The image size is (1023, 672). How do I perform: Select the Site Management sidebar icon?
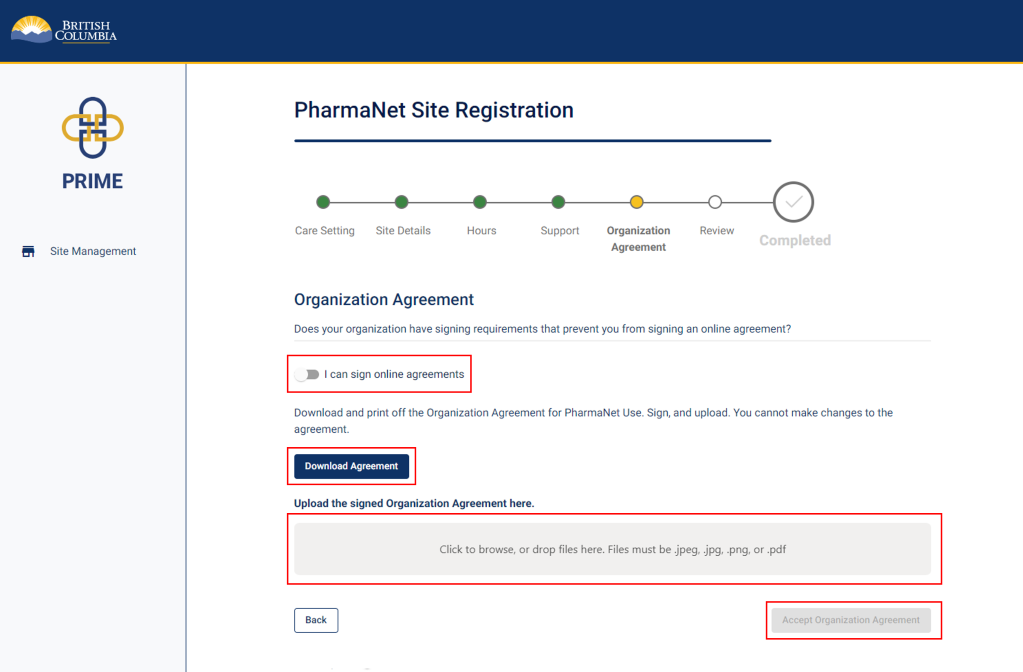[x=28, y=251]
